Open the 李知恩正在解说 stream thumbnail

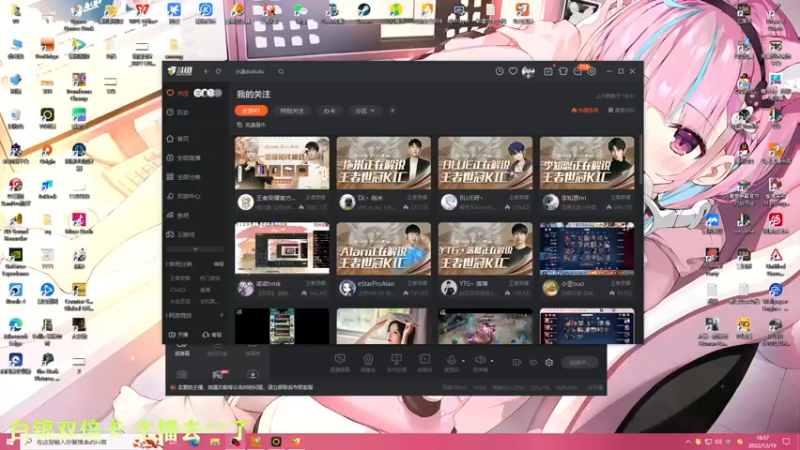587,163
